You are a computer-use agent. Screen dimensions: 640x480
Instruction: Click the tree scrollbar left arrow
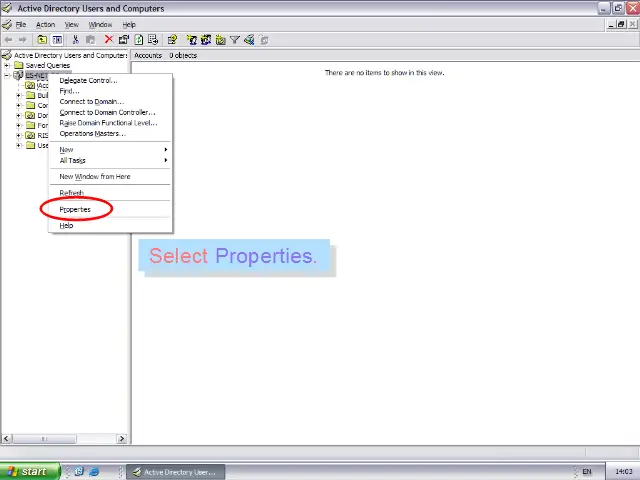[x=6, y=438]
